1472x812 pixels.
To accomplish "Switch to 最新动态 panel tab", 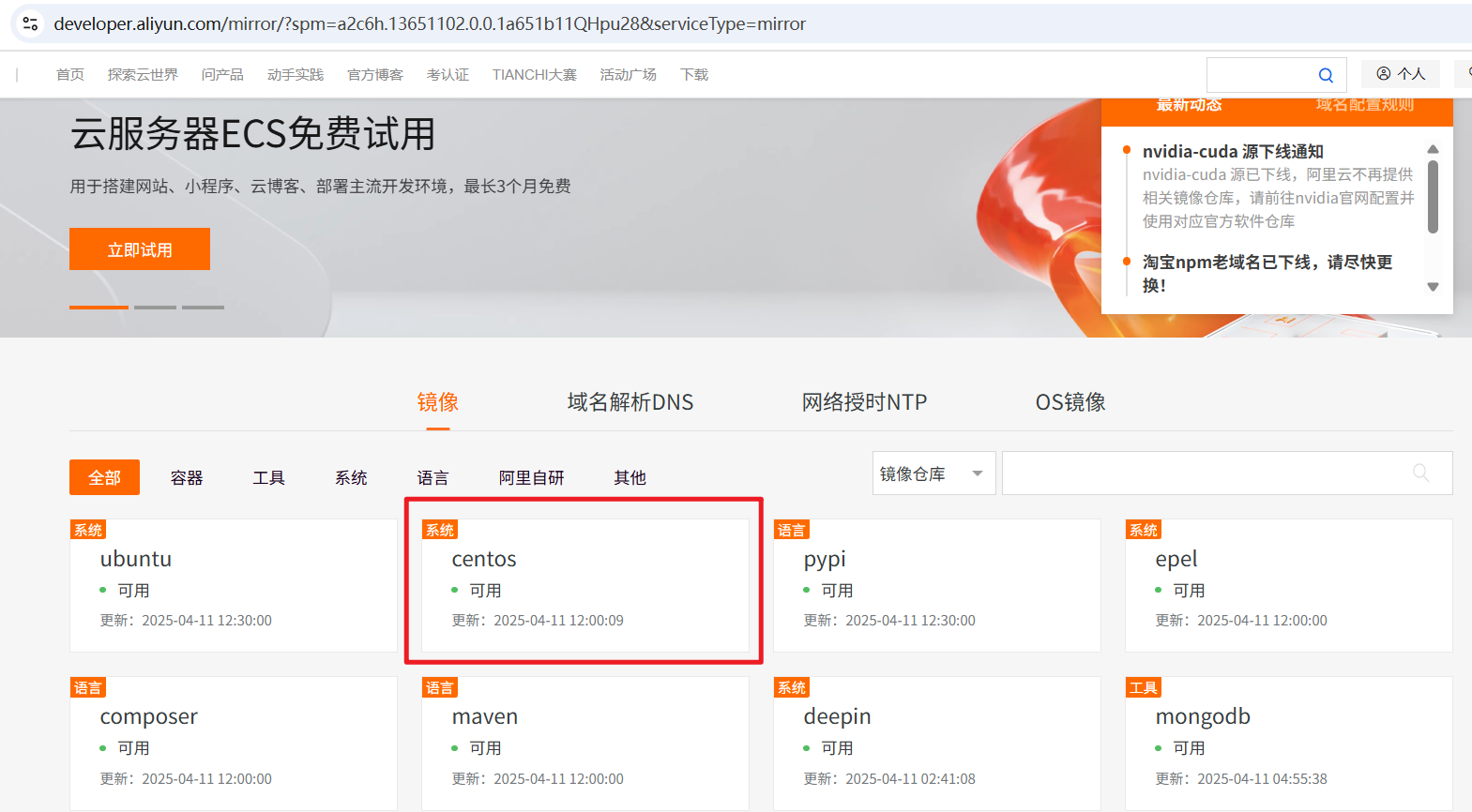I will 1189,105.
